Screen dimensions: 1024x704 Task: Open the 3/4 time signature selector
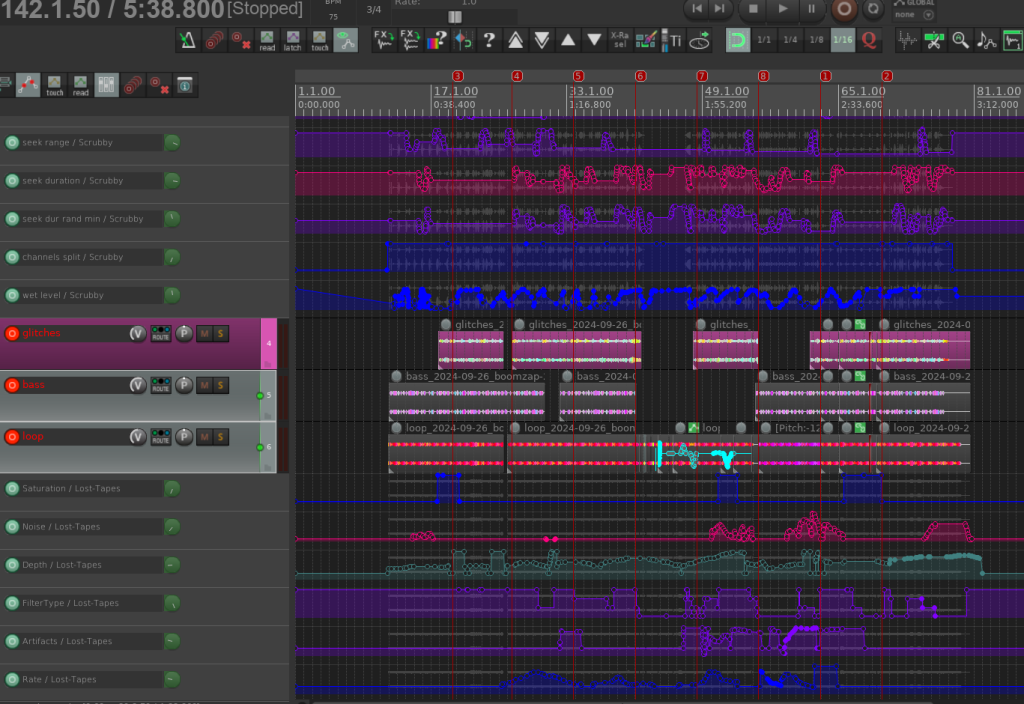(375, 11)
